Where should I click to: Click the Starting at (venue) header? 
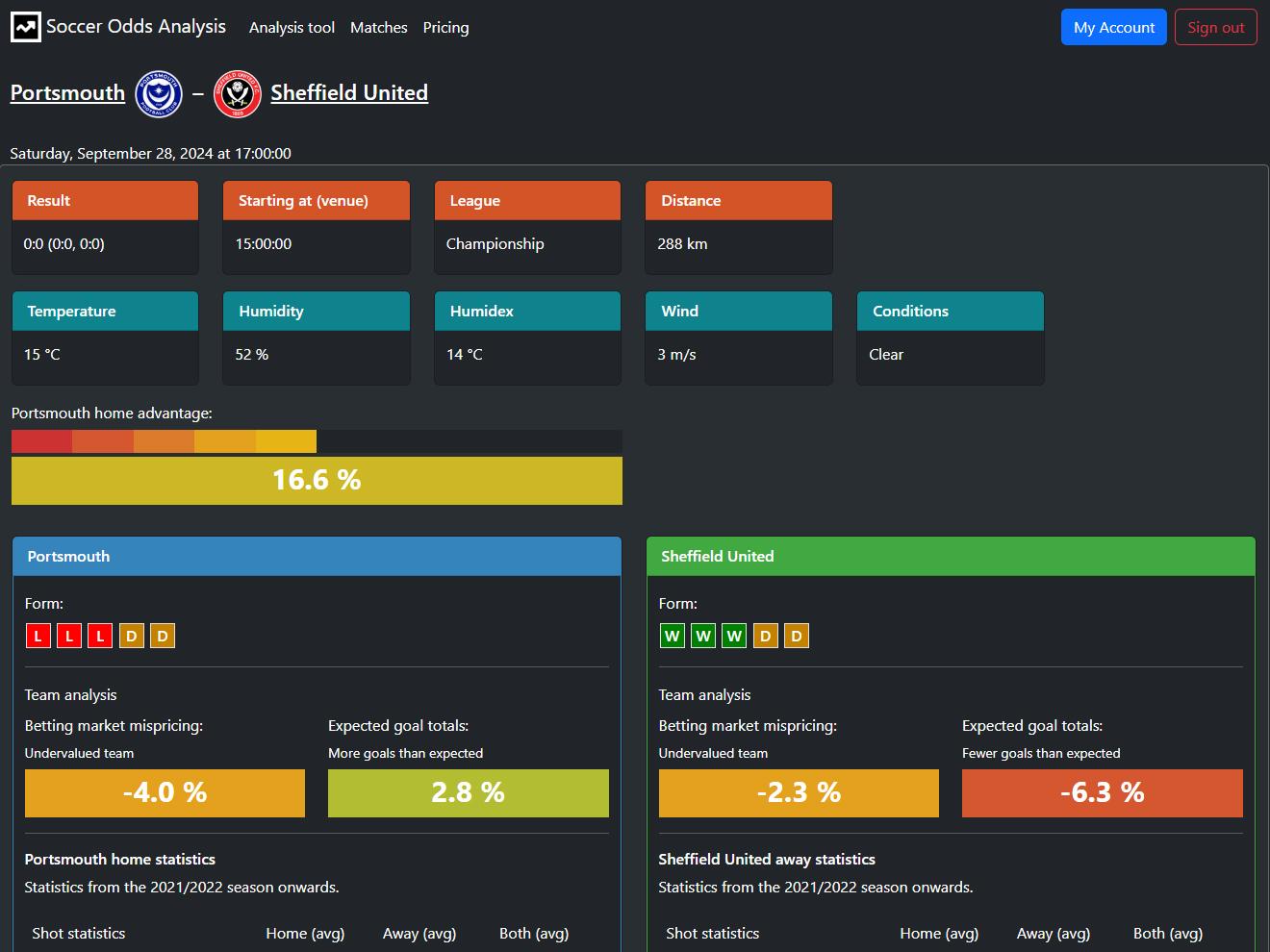pos(317,201)
